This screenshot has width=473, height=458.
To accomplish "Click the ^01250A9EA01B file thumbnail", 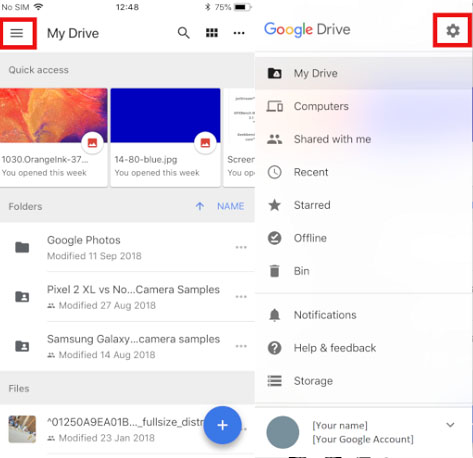I will pos(22,429).
